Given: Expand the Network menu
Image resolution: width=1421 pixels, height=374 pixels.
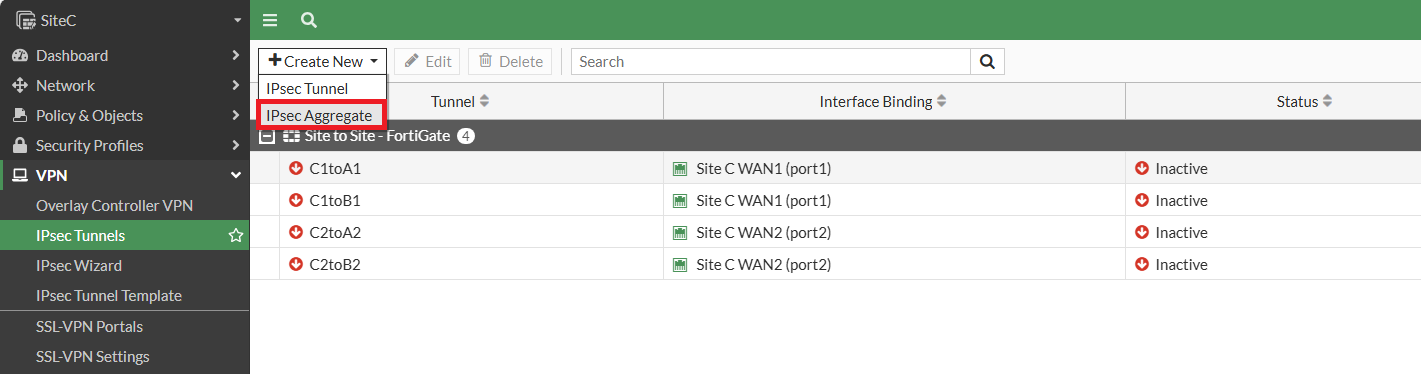Looking at the screenshot, I should [235, 85].
